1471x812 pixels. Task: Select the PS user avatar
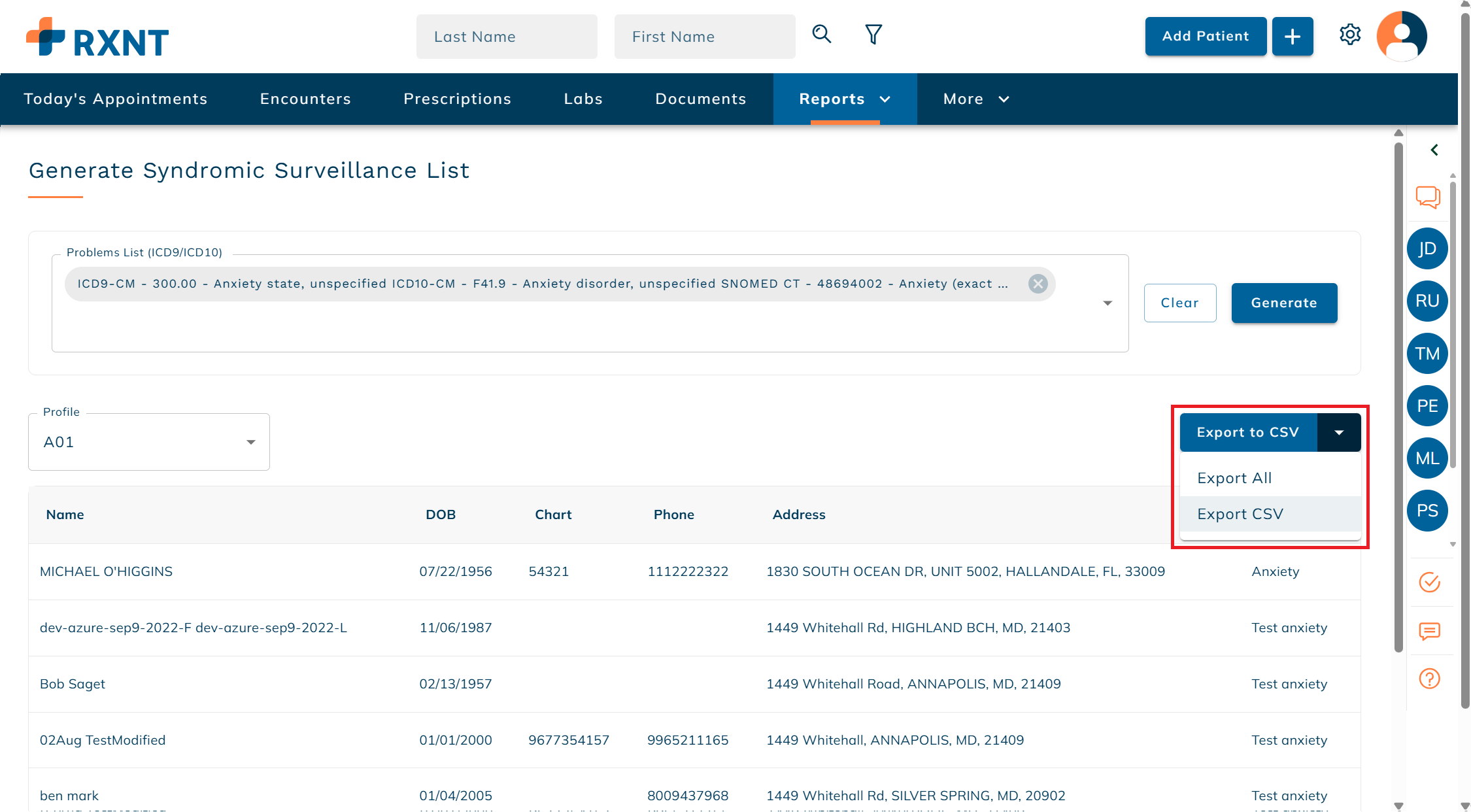[x=1427, y=511]
